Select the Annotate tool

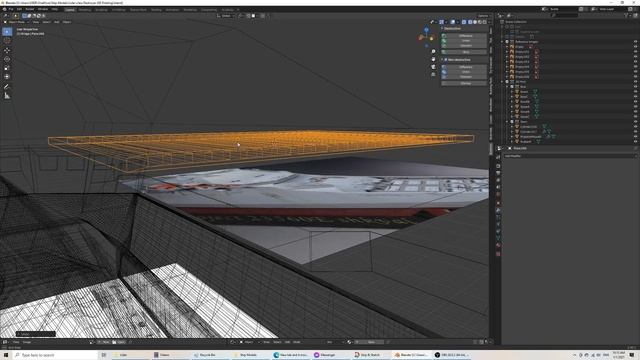coord(7,87)
